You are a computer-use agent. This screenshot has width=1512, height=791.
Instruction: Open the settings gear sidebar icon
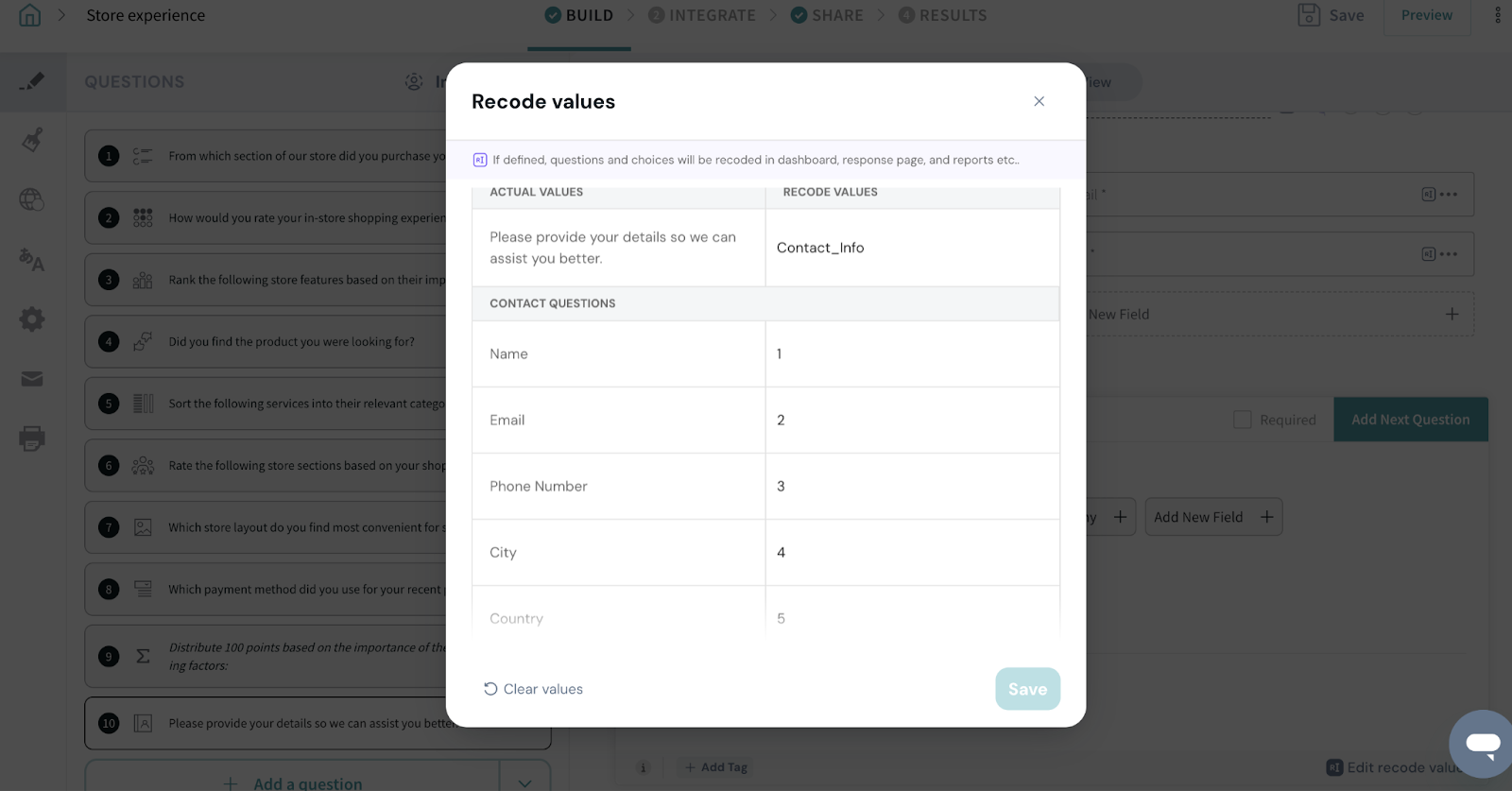click(x=32, y=319)
